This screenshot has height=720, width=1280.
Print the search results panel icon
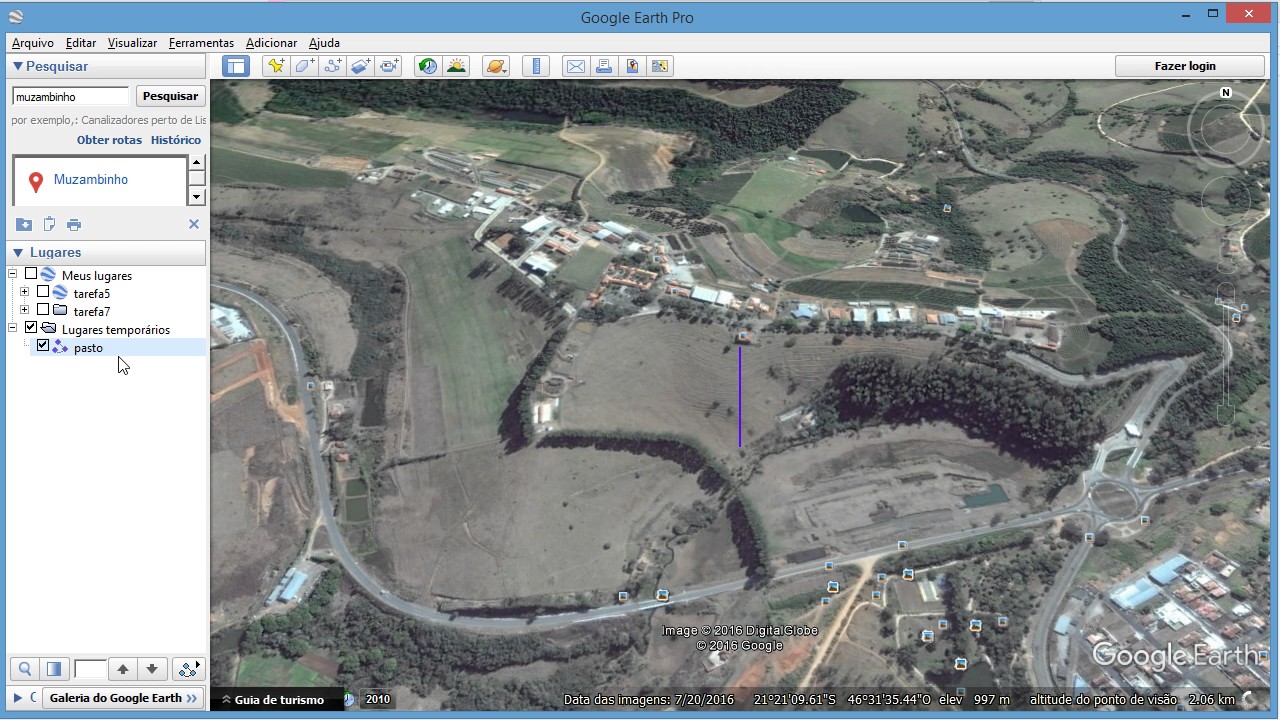[74, 224]
